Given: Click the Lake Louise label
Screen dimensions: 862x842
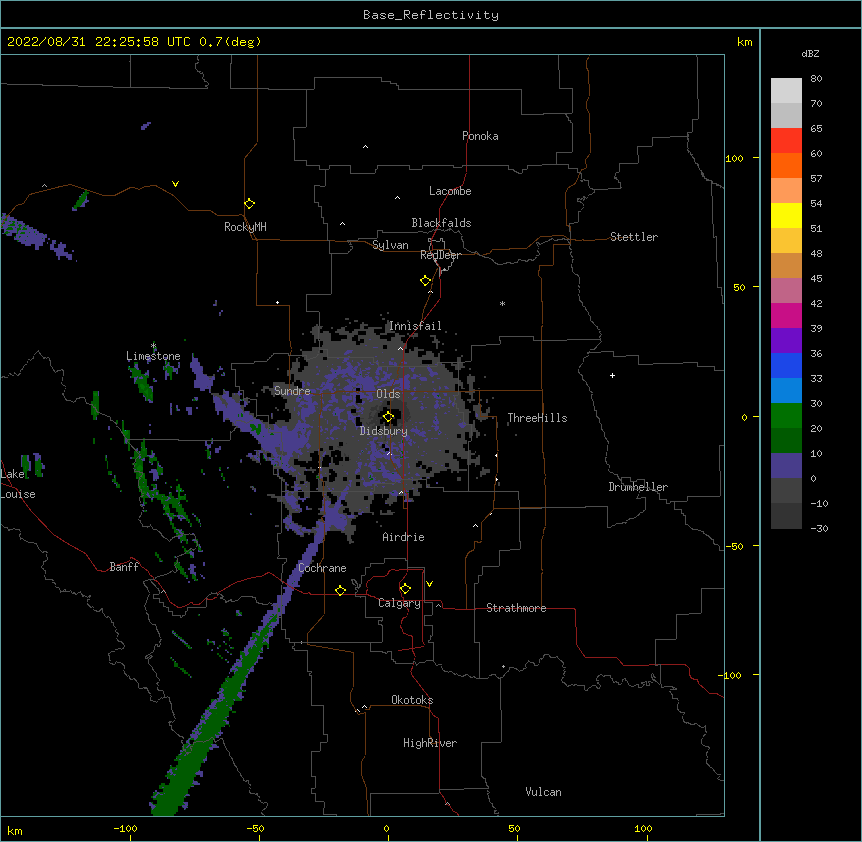Looking at the screenshot, I should [18, 484].
